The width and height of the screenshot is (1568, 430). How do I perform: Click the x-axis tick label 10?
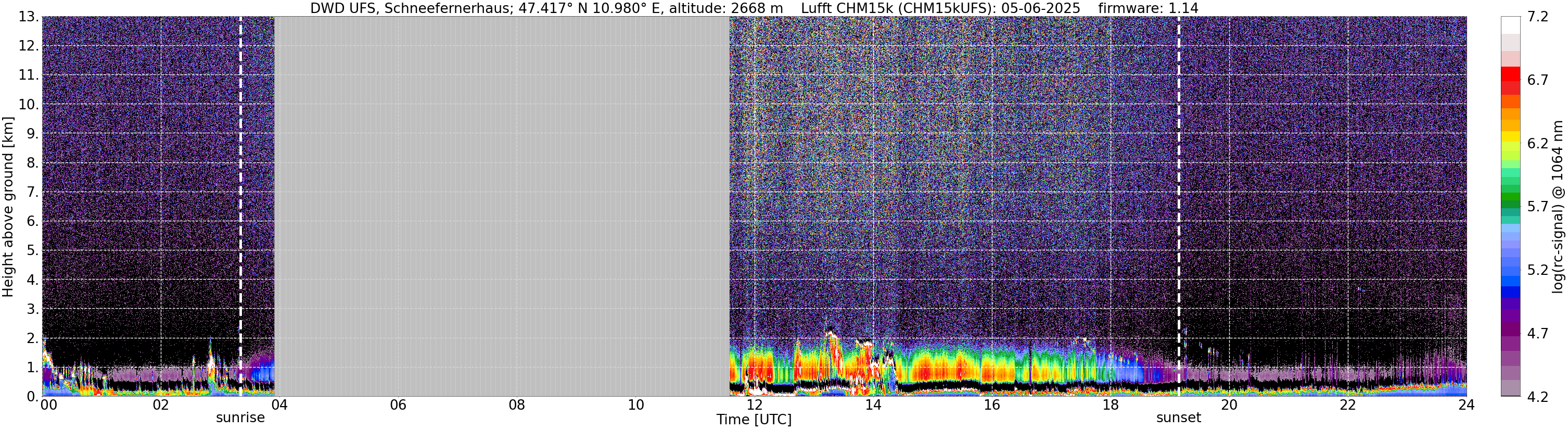635,405
